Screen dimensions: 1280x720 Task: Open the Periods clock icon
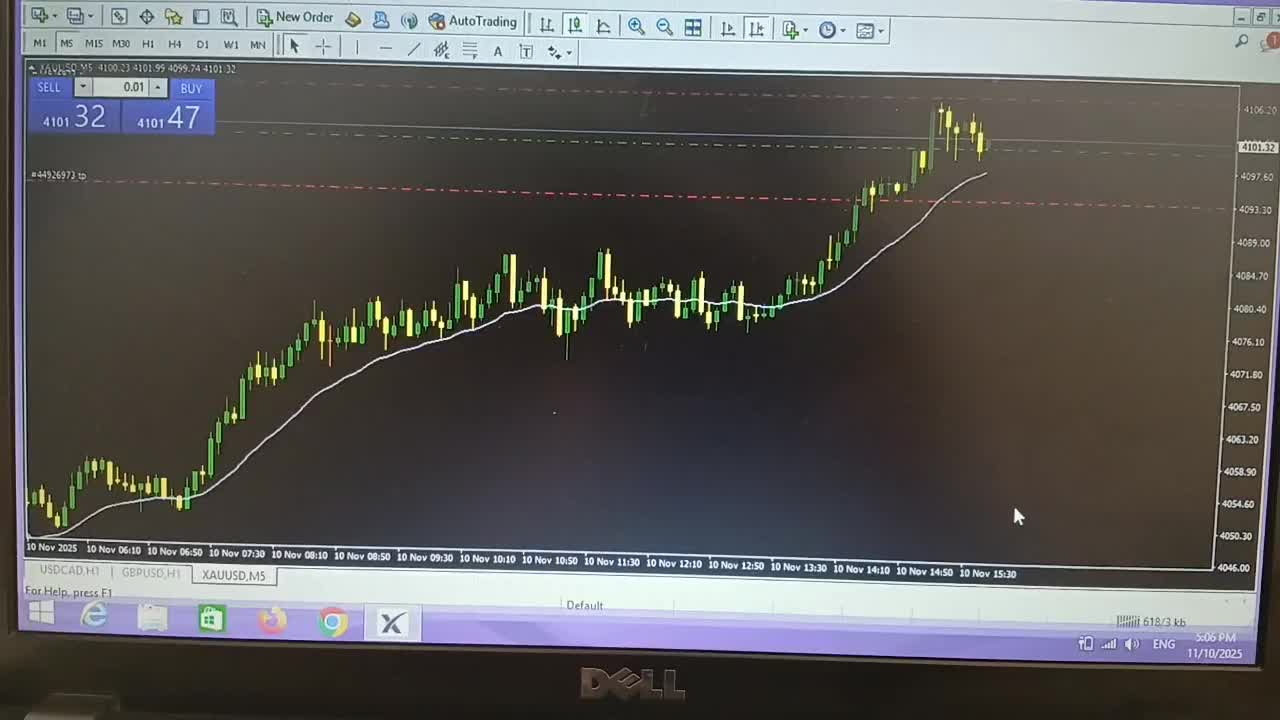(827, 30)
